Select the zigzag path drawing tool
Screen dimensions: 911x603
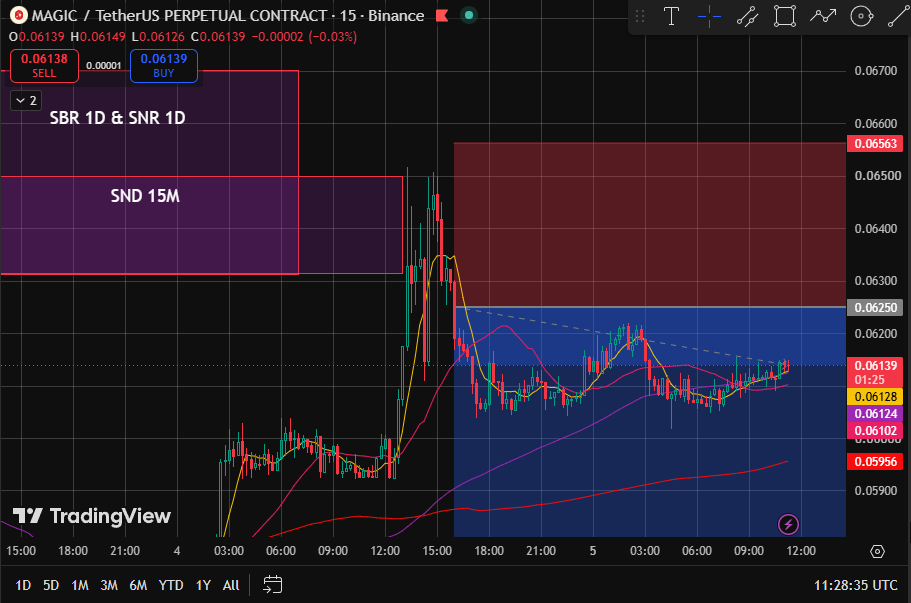823,16
